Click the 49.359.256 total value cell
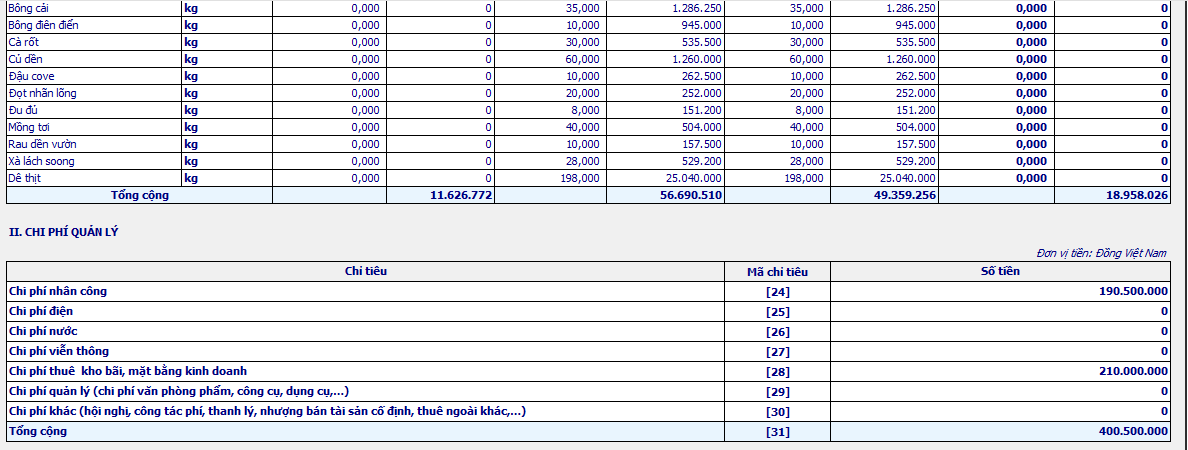The image size is (1188, 450). [x=884, y=195]
